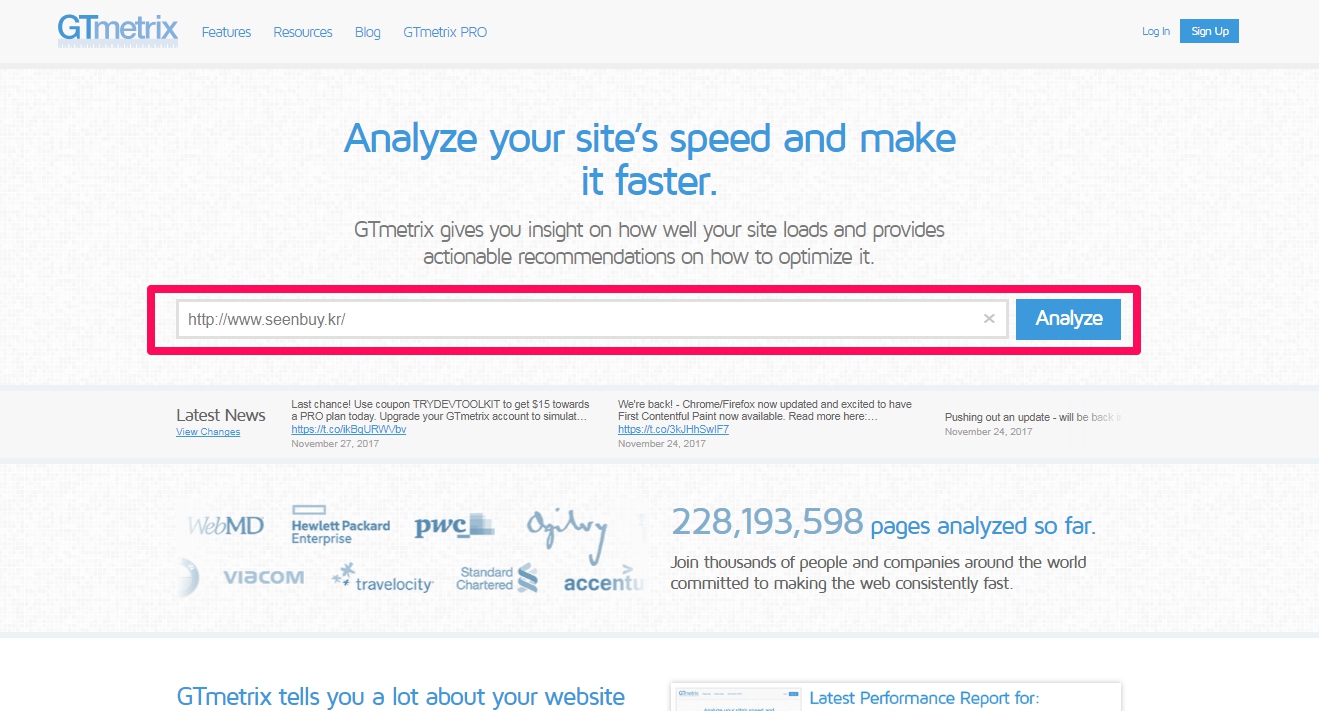Select the Travelocity logo
Viewport: 1319px width, 711px height.
tap(382, 578)
